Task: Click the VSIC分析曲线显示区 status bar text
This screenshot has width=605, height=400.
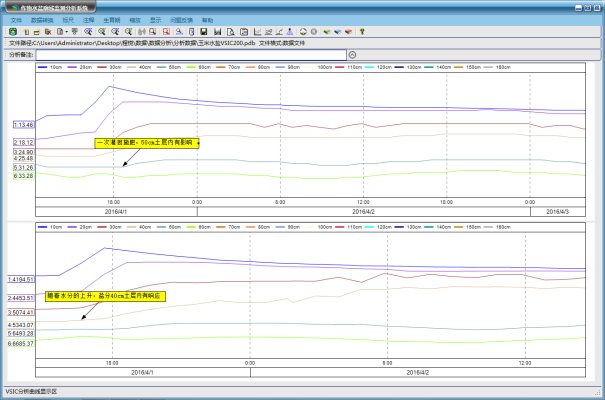Action: click(x=31, y=392)
